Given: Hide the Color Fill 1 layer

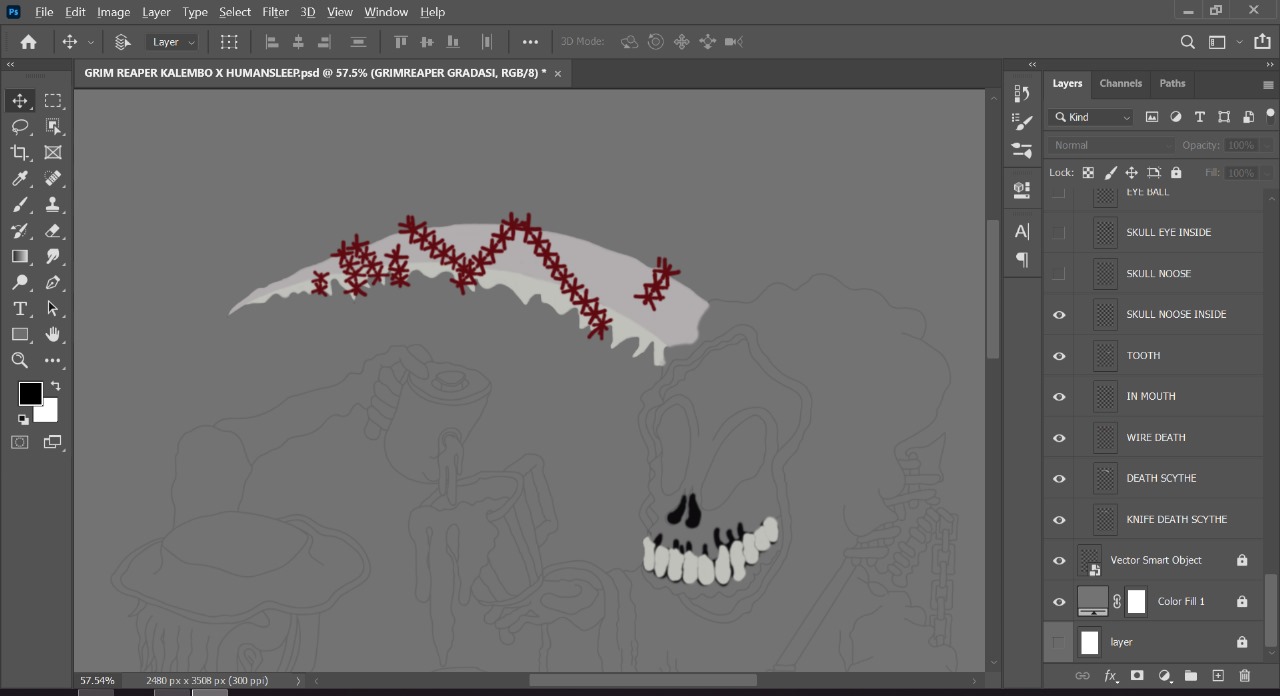Looking at the screenshot, I should (x=1059, y=602).
